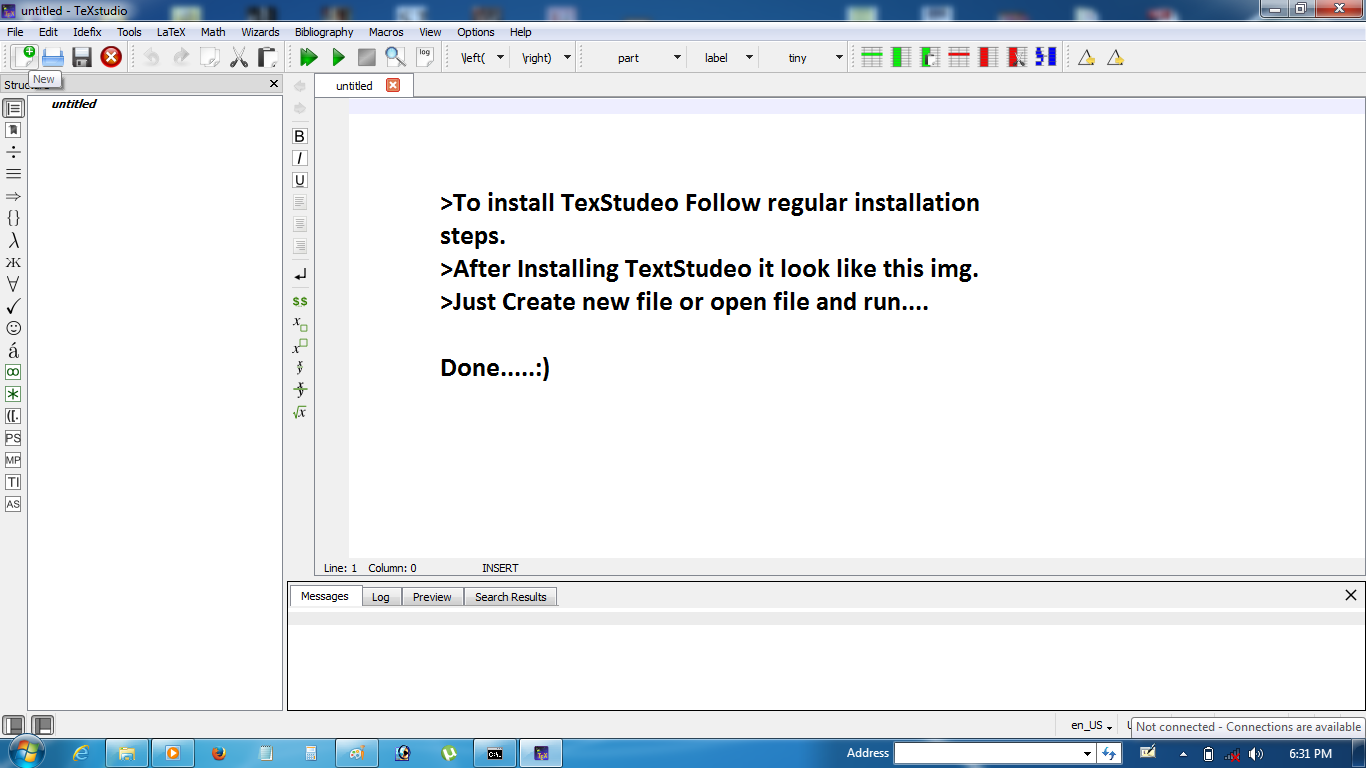Toggle bold formatting with the B icon

[x=298, y=136]
